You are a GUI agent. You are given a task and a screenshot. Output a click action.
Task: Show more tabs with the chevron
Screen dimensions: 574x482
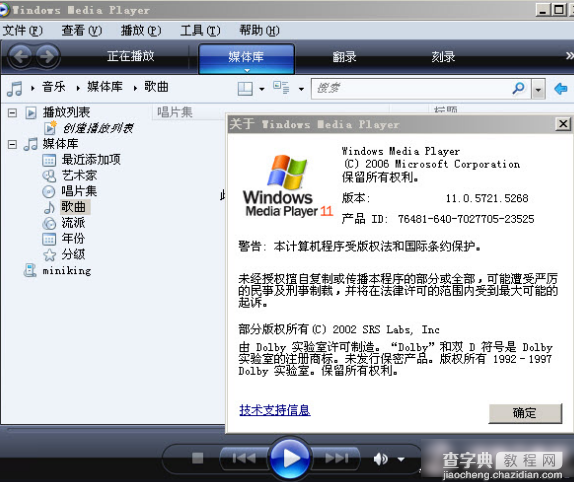[x=569, y=56]
